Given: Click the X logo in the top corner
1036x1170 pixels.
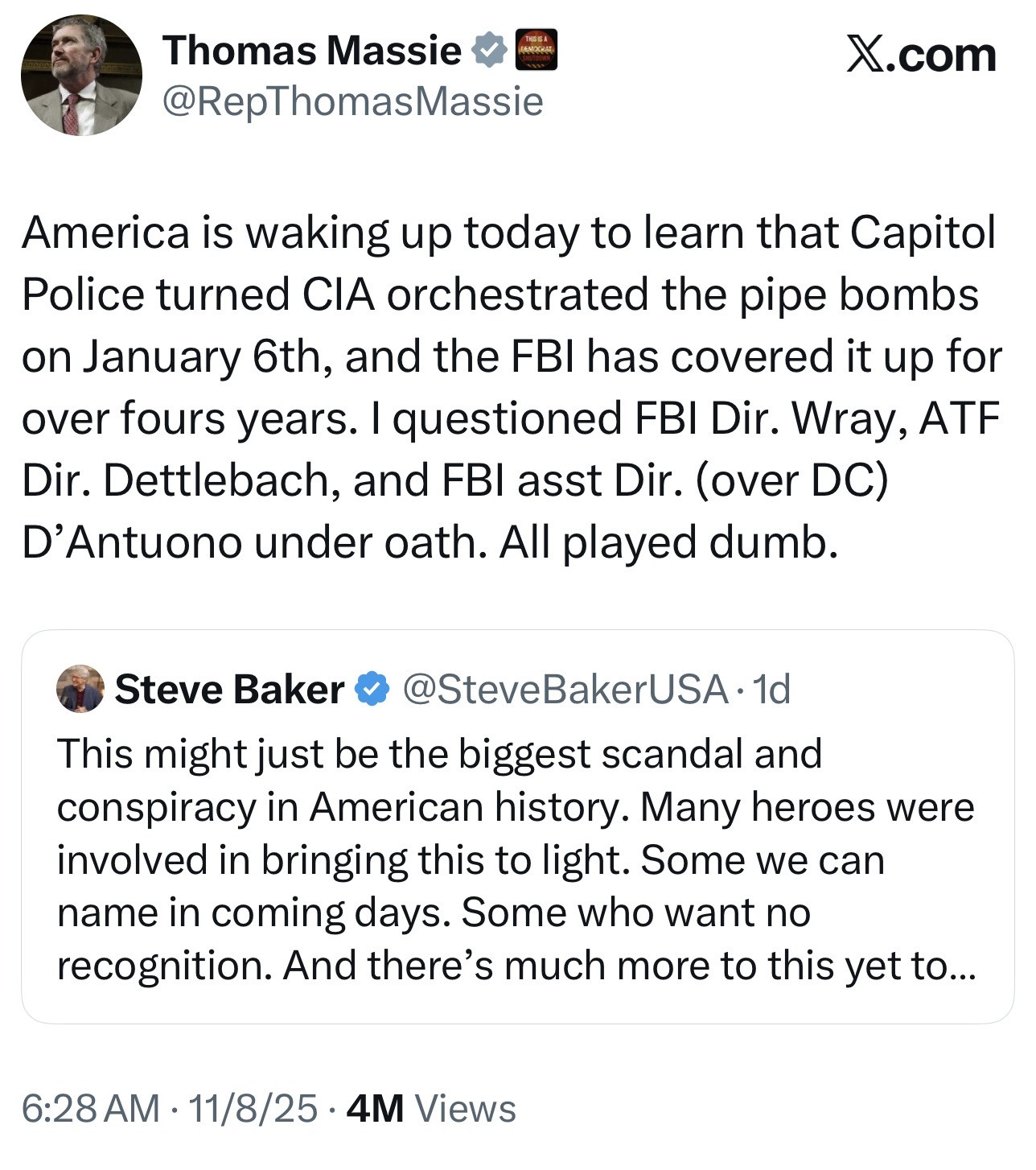Looking at the screenshot, I should coord(865,56).
